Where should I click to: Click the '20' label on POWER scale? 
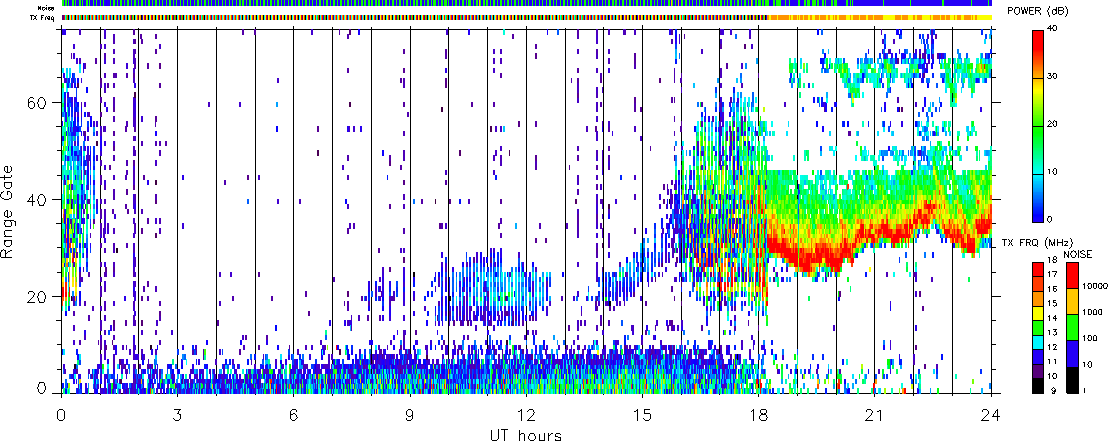point(1054,125)
